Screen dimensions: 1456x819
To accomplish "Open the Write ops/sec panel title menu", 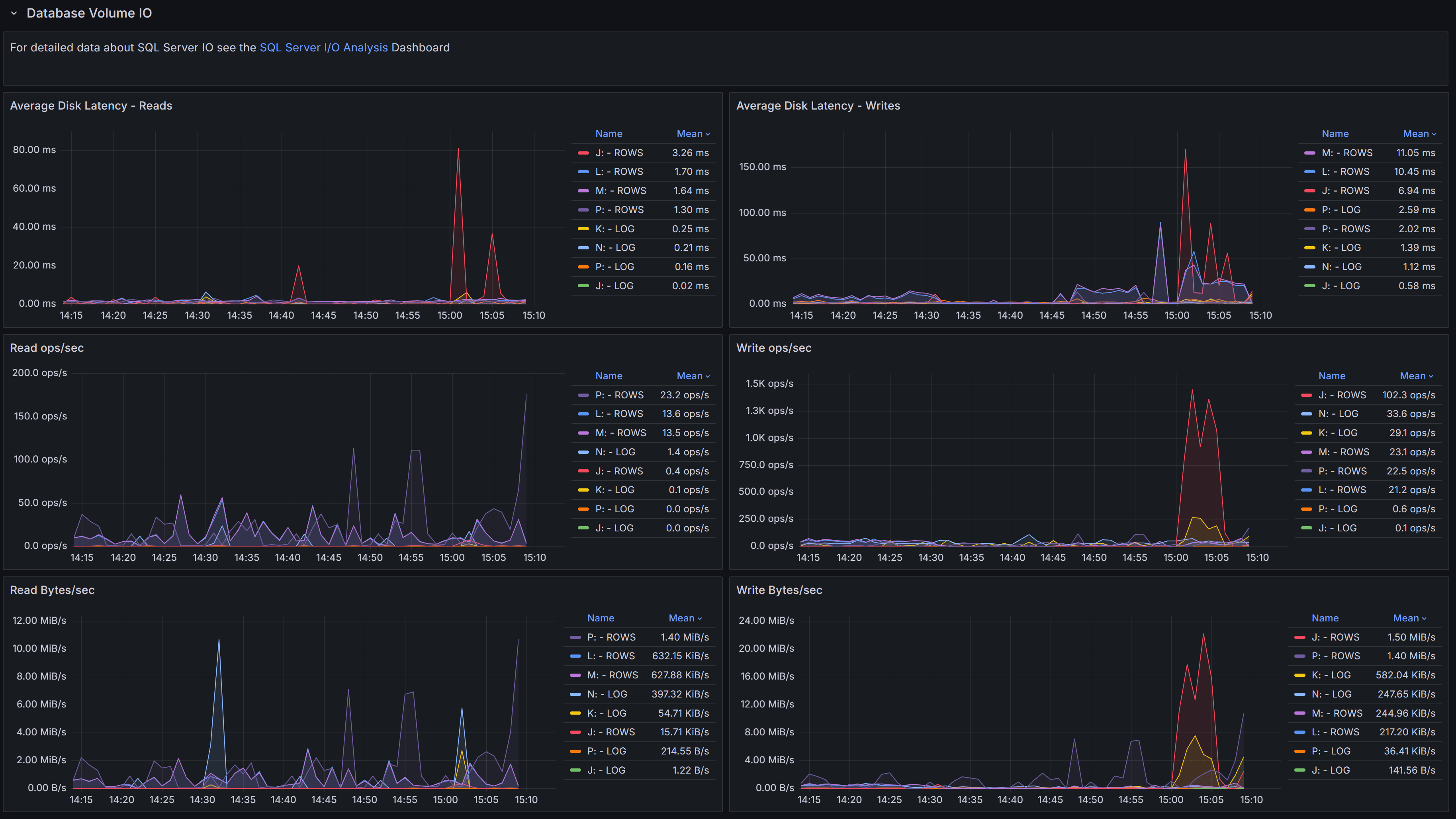I will (x=773, y=348).
